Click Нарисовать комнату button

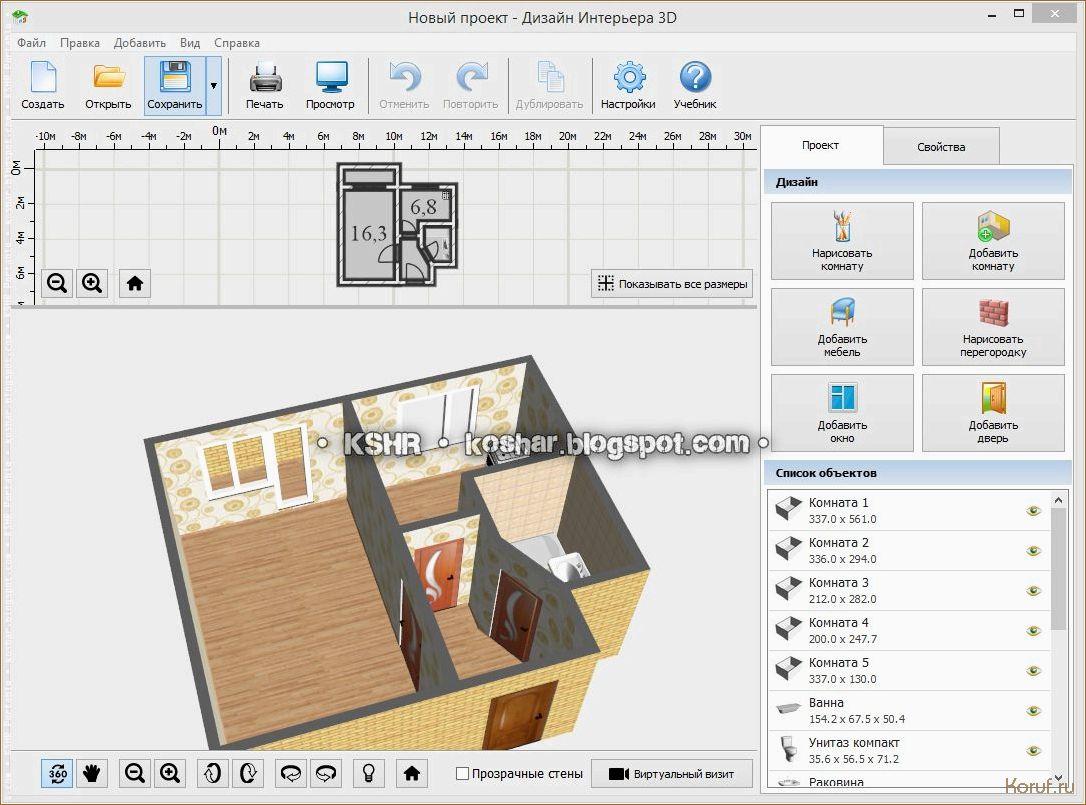click(x=842, y=241)
